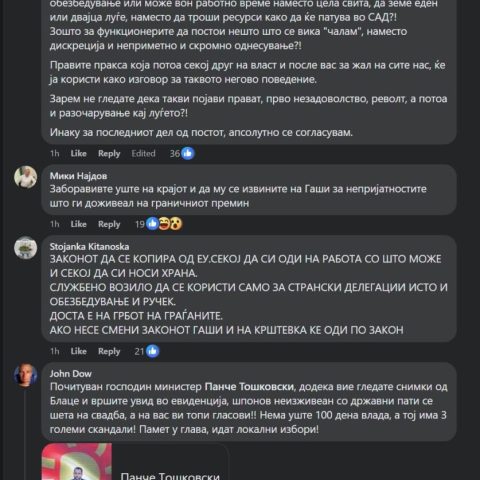This screenshot has width=480, height=480.
Task: Open the Панче Тошковски preview thumbnail
Action: click(x=77, y=462)
